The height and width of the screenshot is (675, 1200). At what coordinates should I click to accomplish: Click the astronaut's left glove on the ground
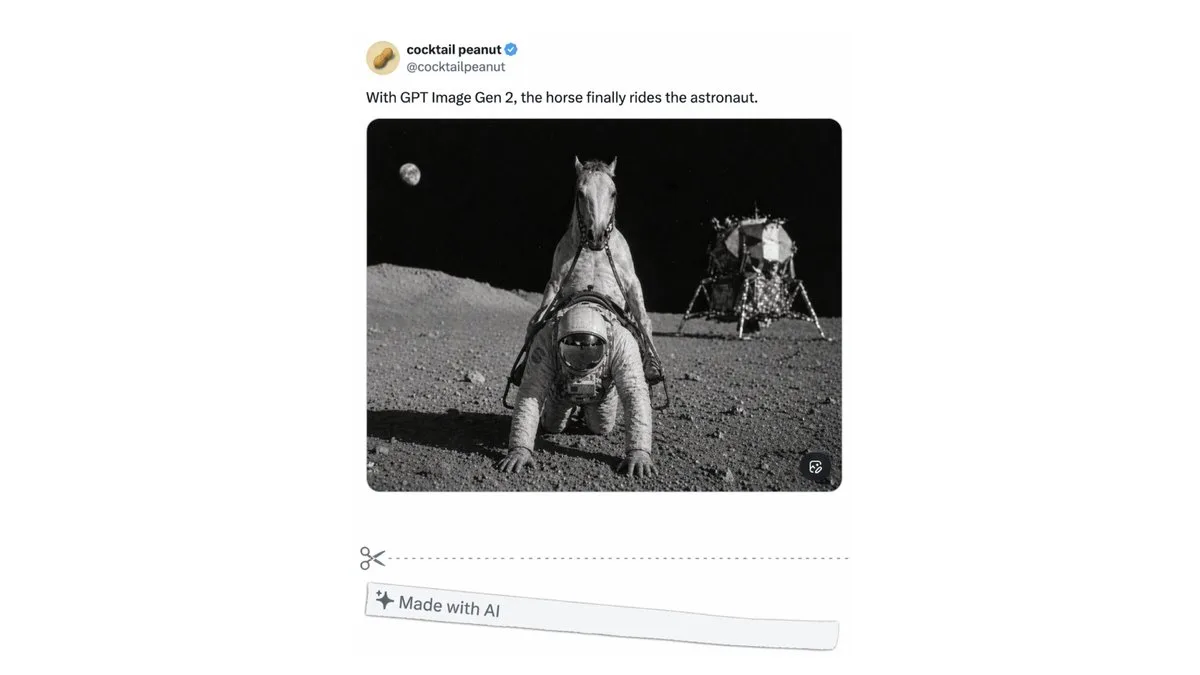pyautogui.click(x=636, y=463)
